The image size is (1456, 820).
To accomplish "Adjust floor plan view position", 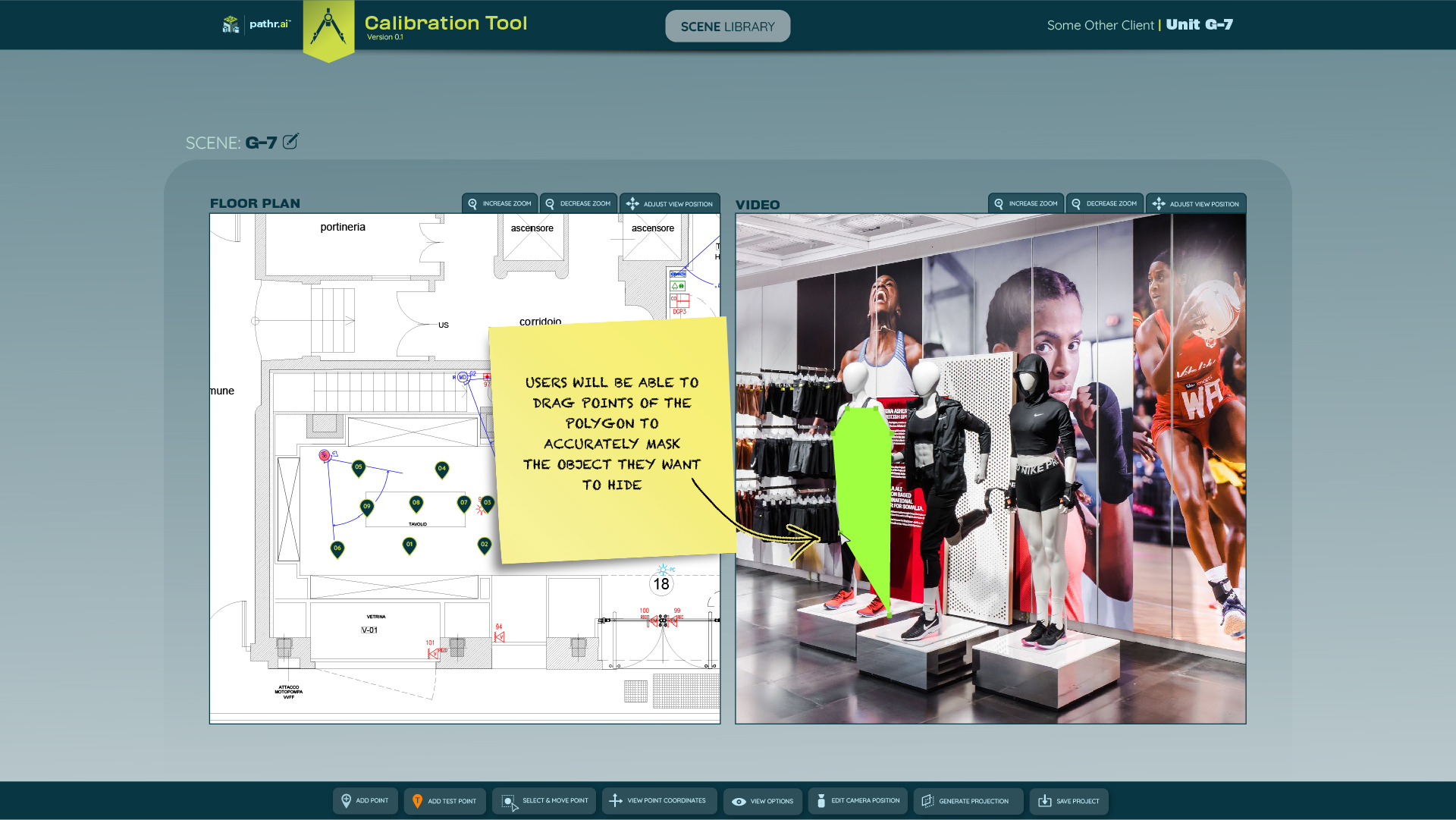I will (670, 203).
